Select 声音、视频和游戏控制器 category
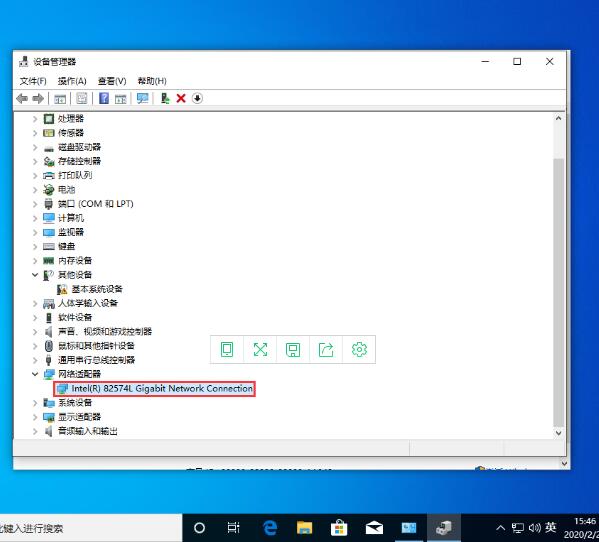Screen dimensions: 599x542 pyautogui.click(x=105, y=332)
